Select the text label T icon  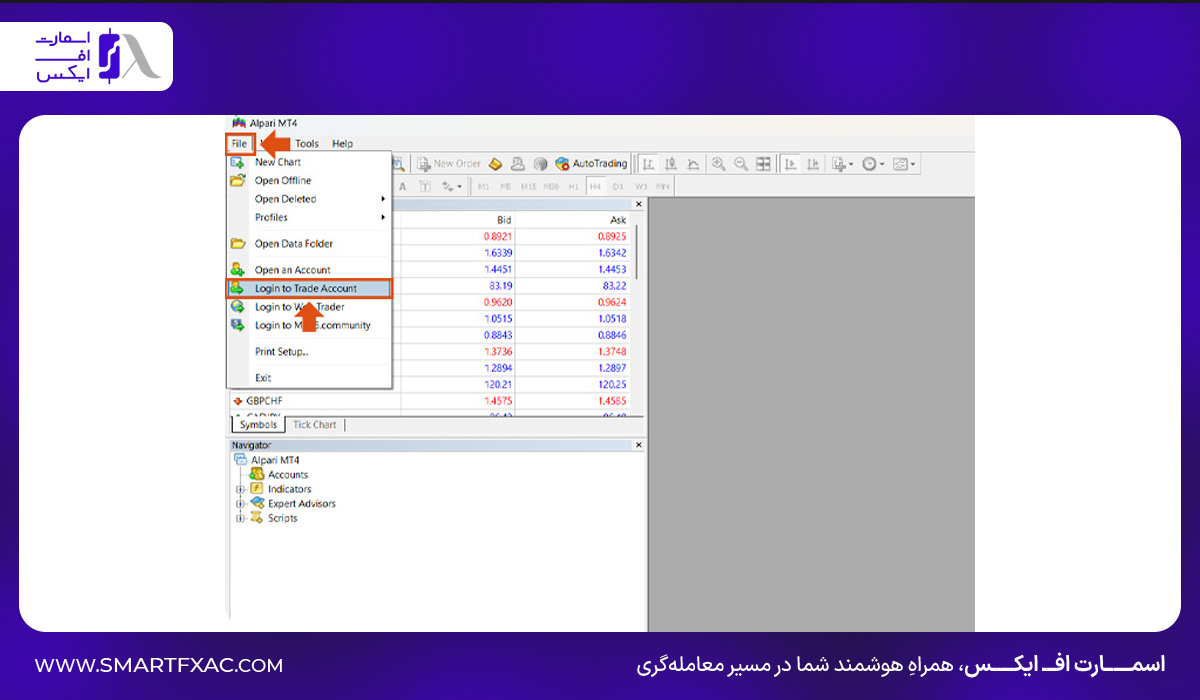pyautogui.click(x=425, y=187)
